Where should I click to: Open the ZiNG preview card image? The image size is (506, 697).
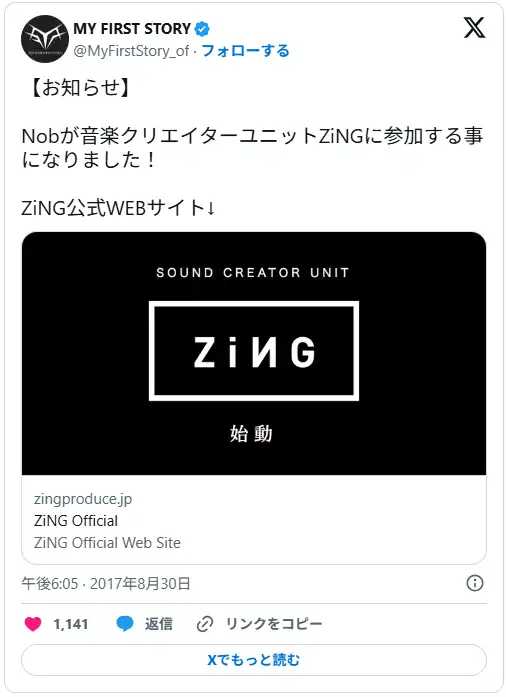(253, 353)
